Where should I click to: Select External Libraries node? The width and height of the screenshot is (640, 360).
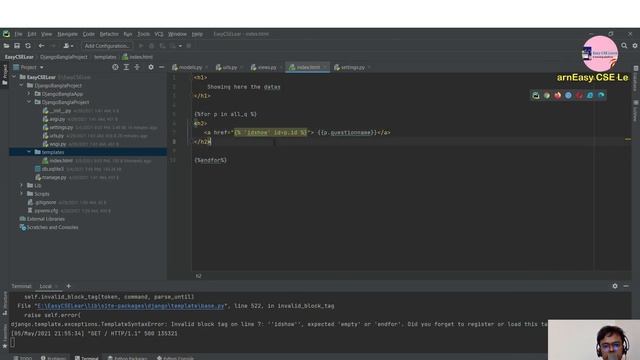(45, 219)
